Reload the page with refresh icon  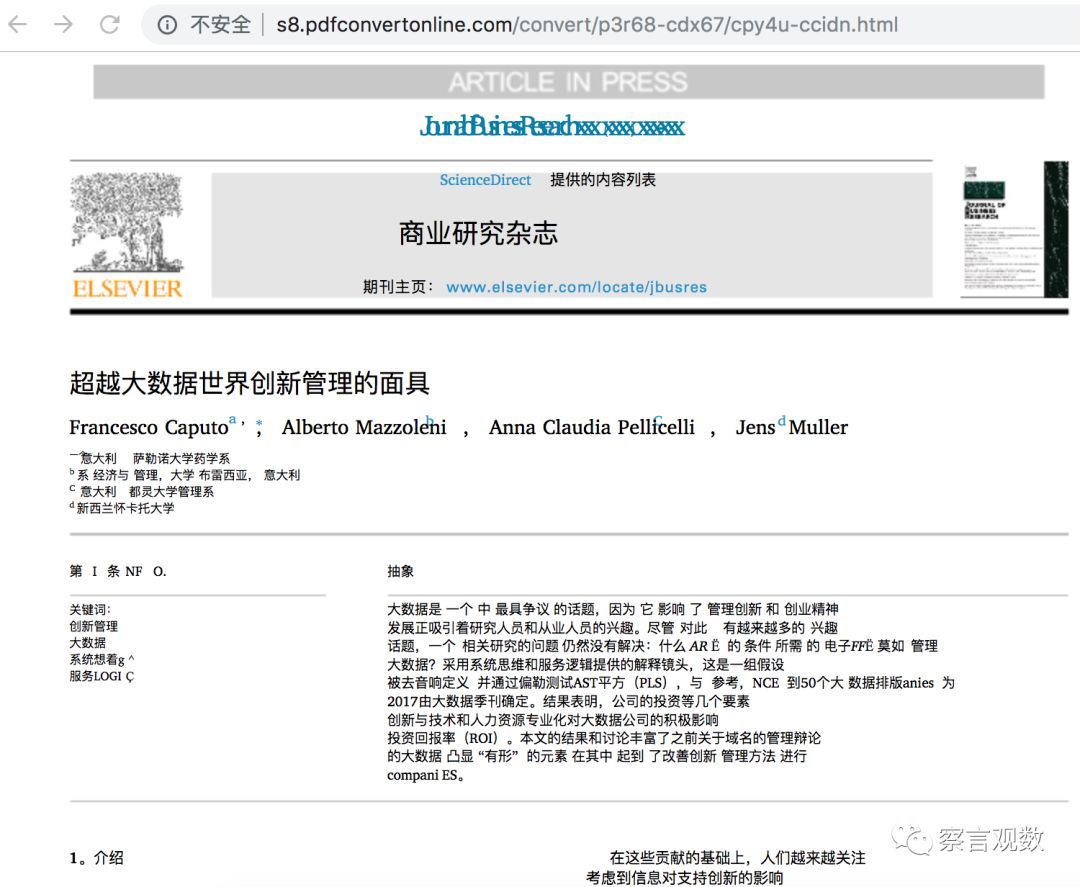[110, 25]
